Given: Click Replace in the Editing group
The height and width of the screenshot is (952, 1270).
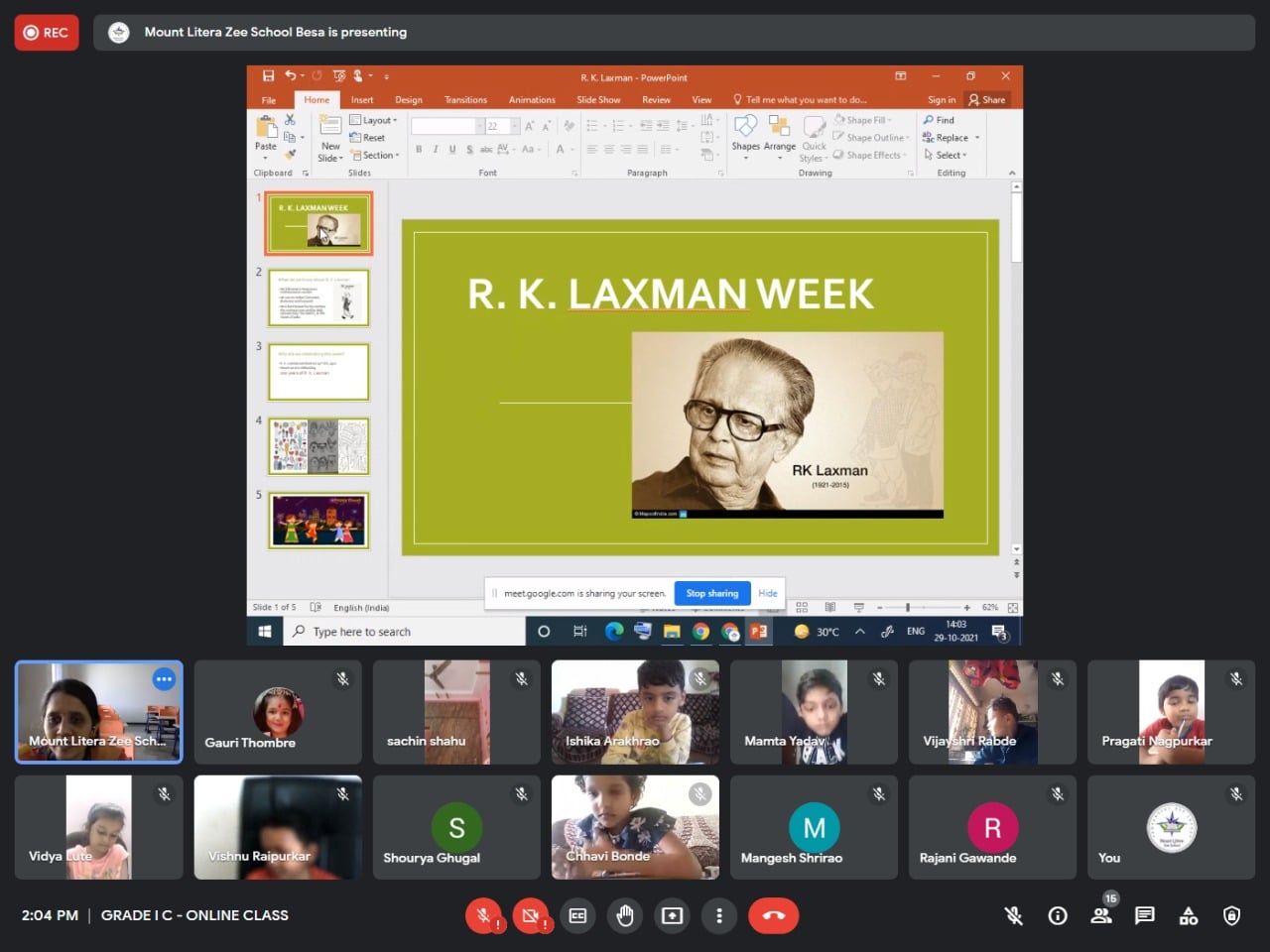Looking at the screenshot, I should point(947,138).
